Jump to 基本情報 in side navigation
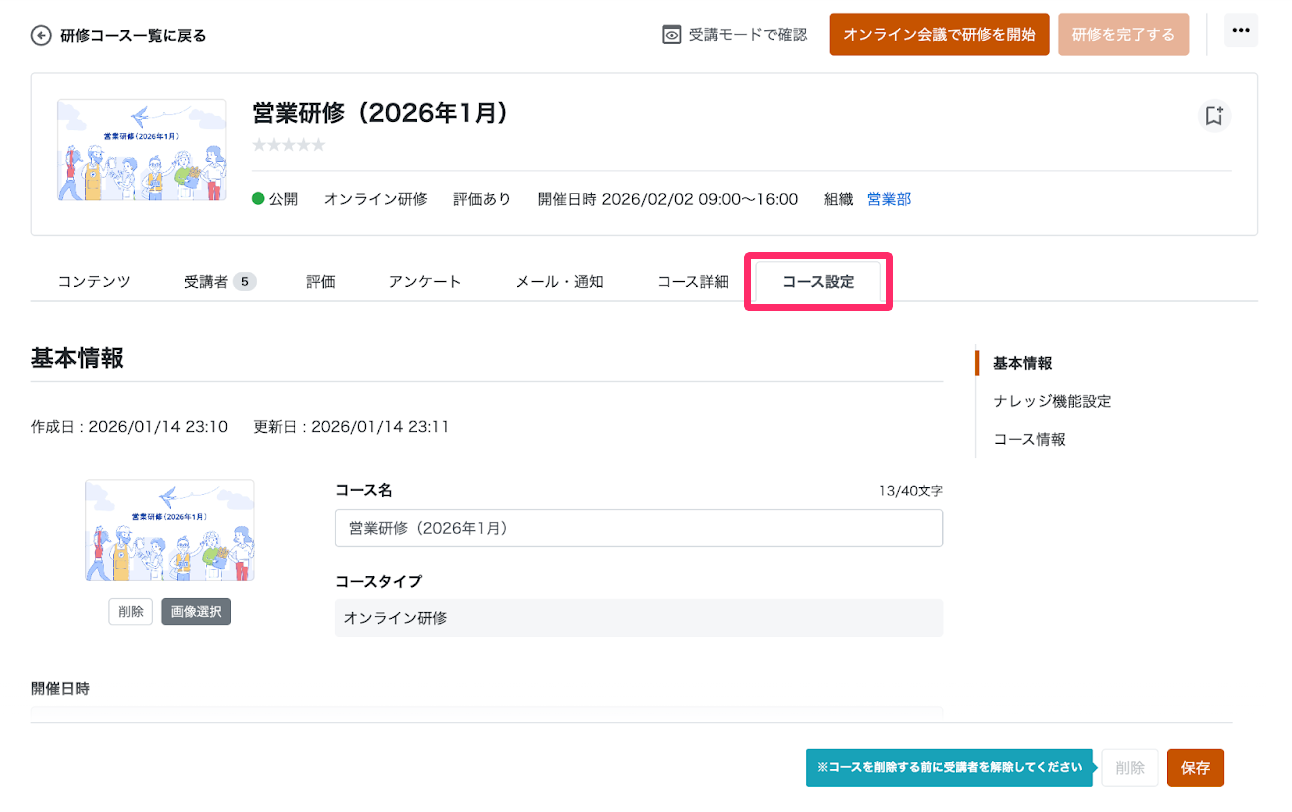The width and height of the screenshot is (1292, 812). point(1022,363)
